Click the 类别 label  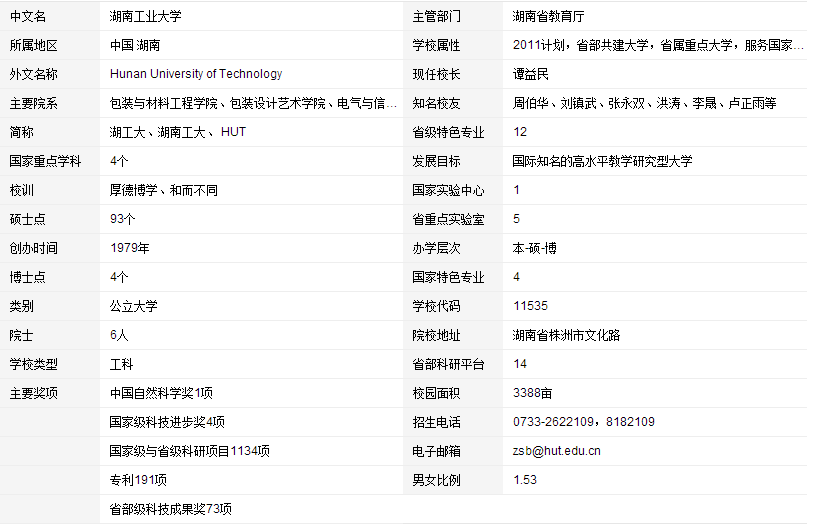click(x=22, y=306)
